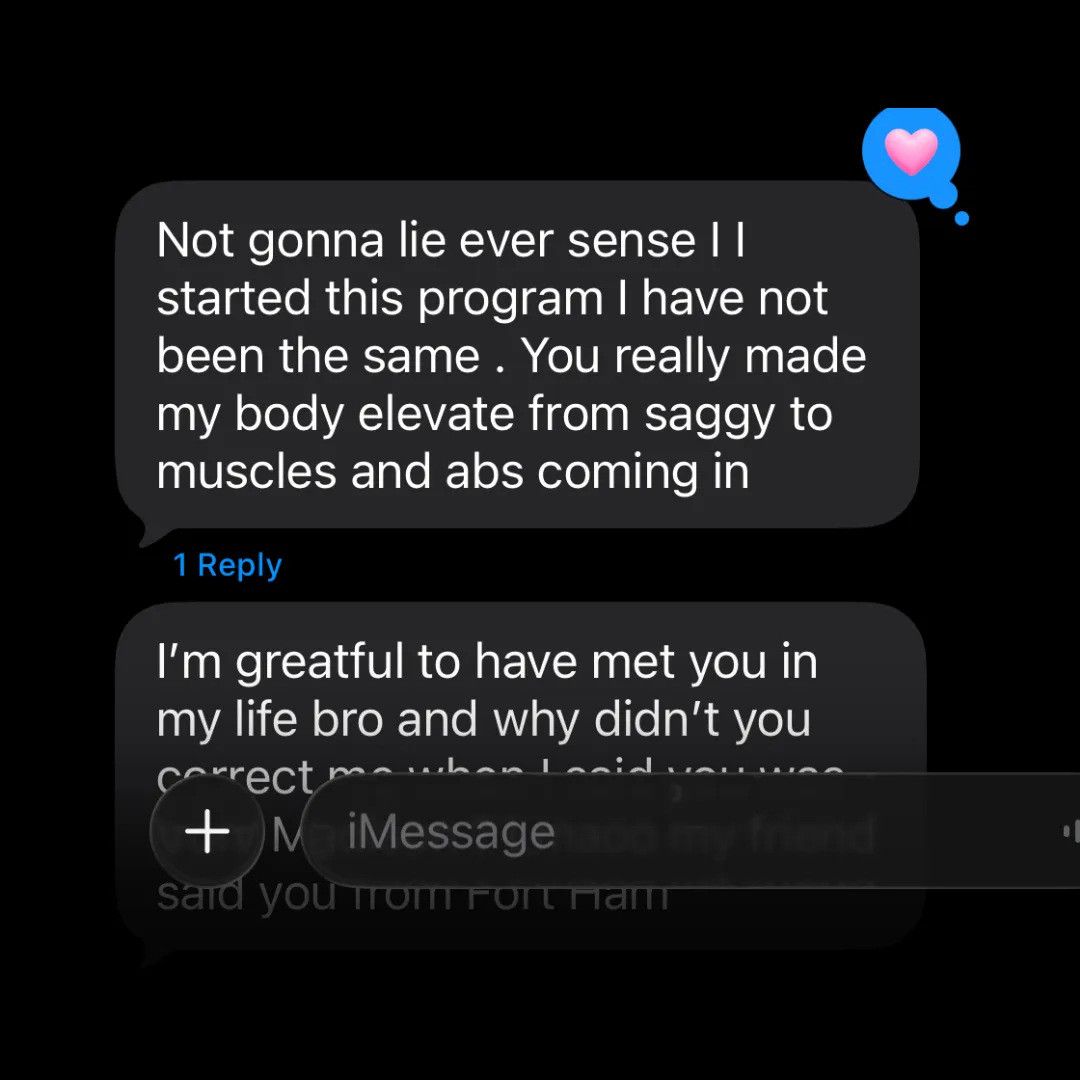Click the "my life bro and why" line
This screenshot has width=1080, height=1080.
point(484,720)
